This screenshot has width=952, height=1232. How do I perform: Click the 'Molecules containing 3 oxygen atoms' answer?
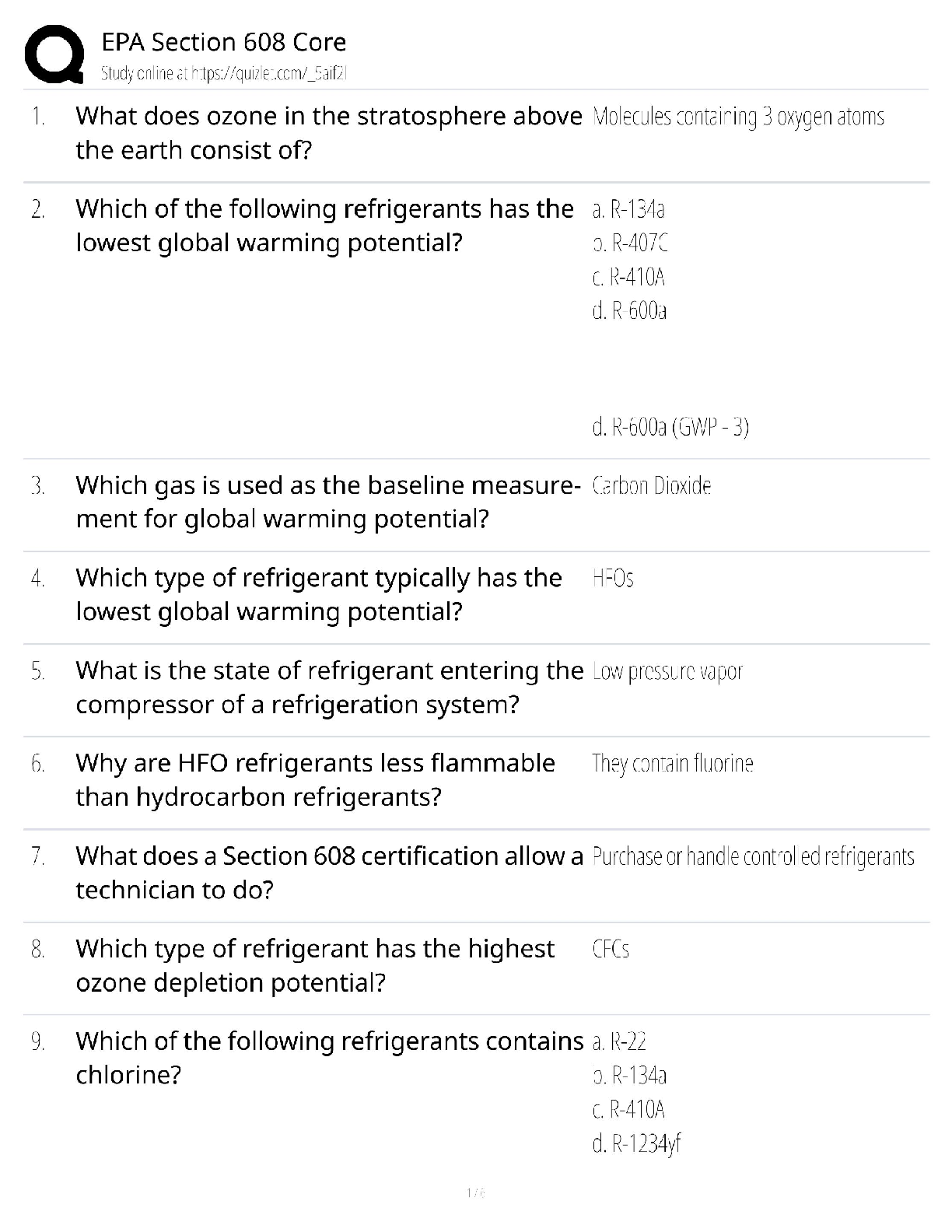click(x=738, y=117)
